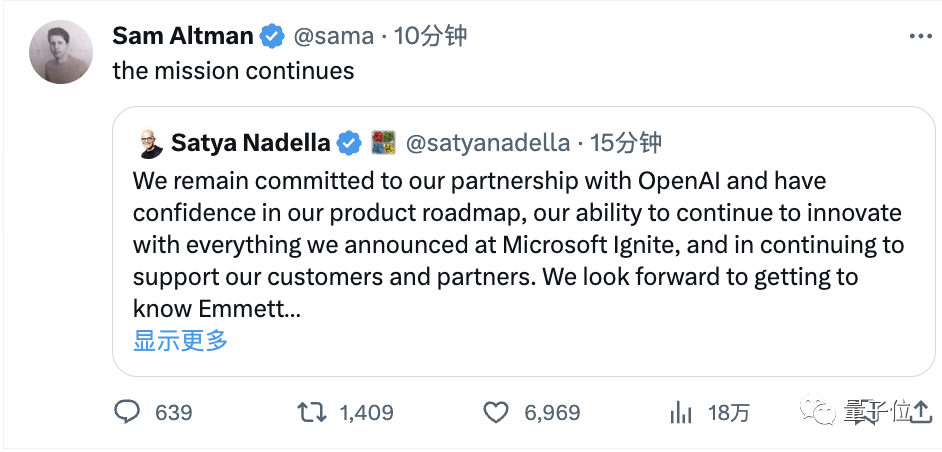The height and width of the screenshot is (452, 942).
Task: Click the 1,409 retweet count
Action: pos(366,412)
